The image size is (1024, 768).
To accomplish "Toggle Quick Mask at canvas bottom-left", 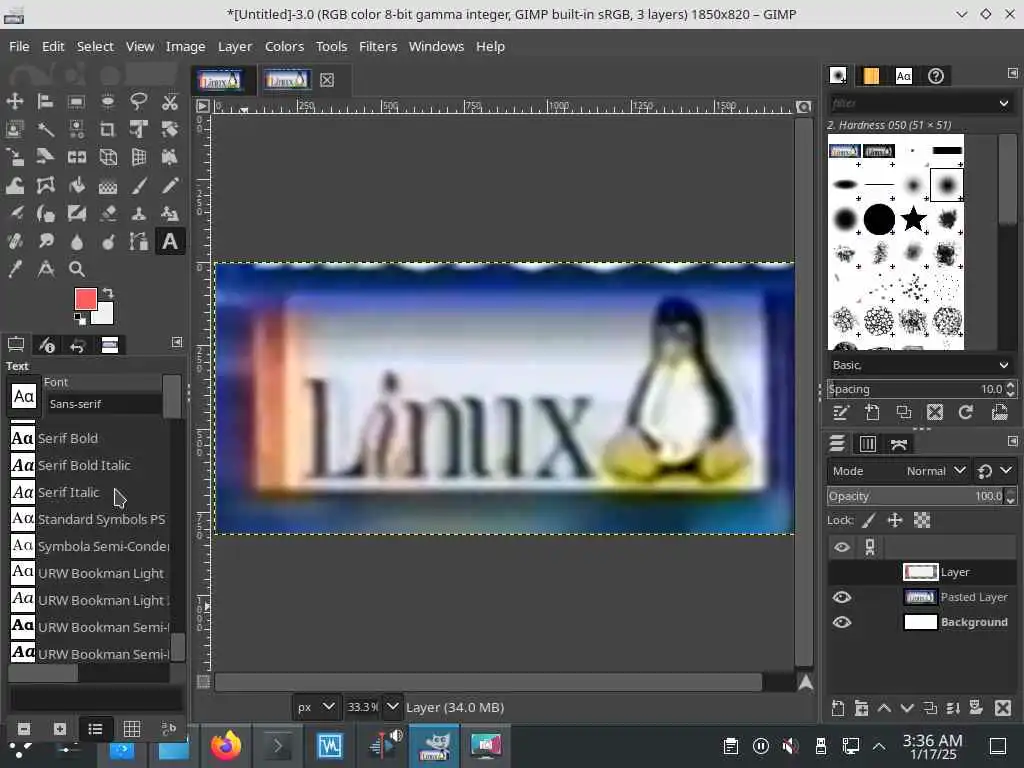I will [x=203, y=682].
